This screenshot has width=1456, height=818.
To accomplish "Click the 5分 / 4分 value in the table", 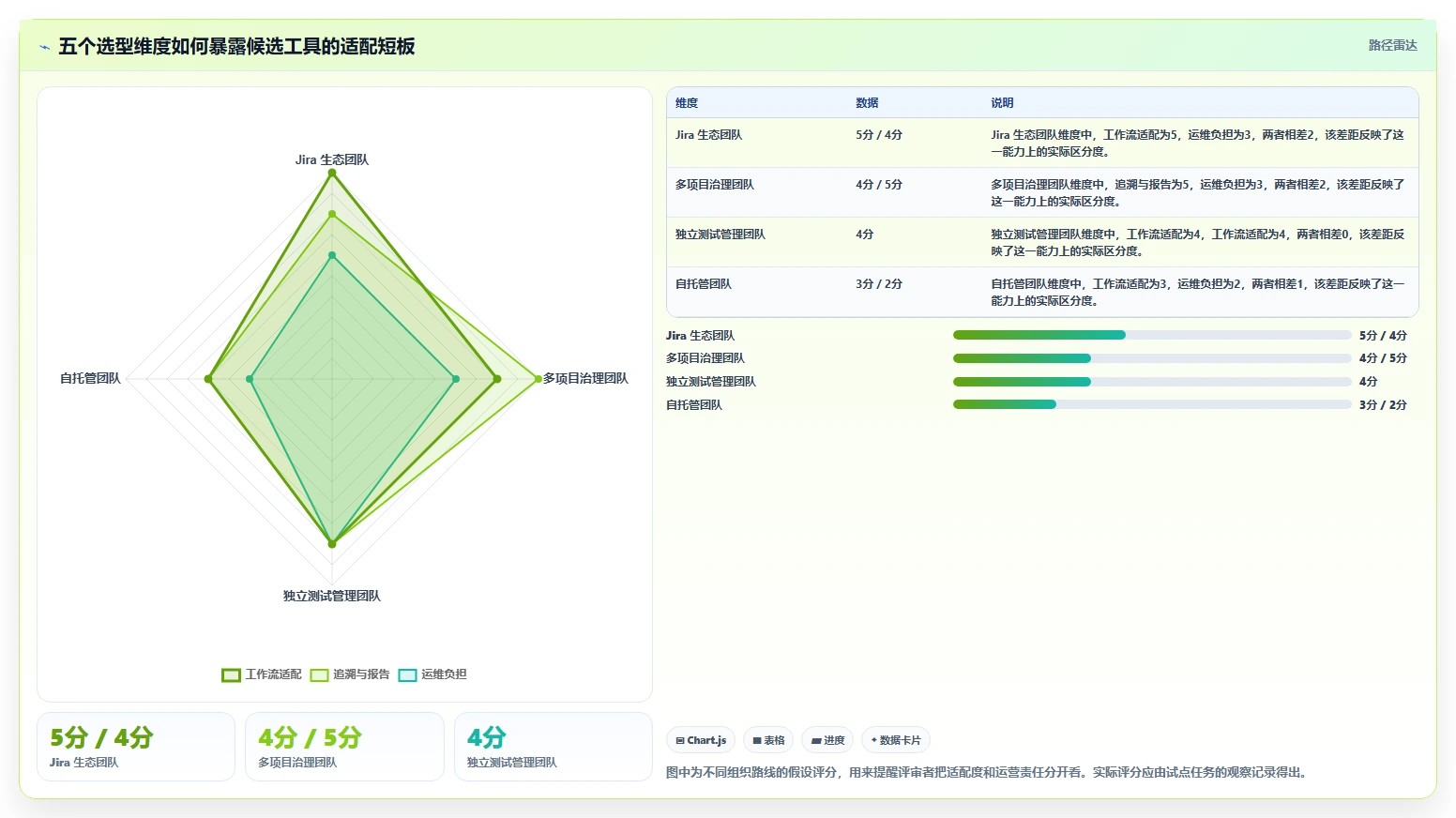I will pyautogui.click(x=879, y=135).
